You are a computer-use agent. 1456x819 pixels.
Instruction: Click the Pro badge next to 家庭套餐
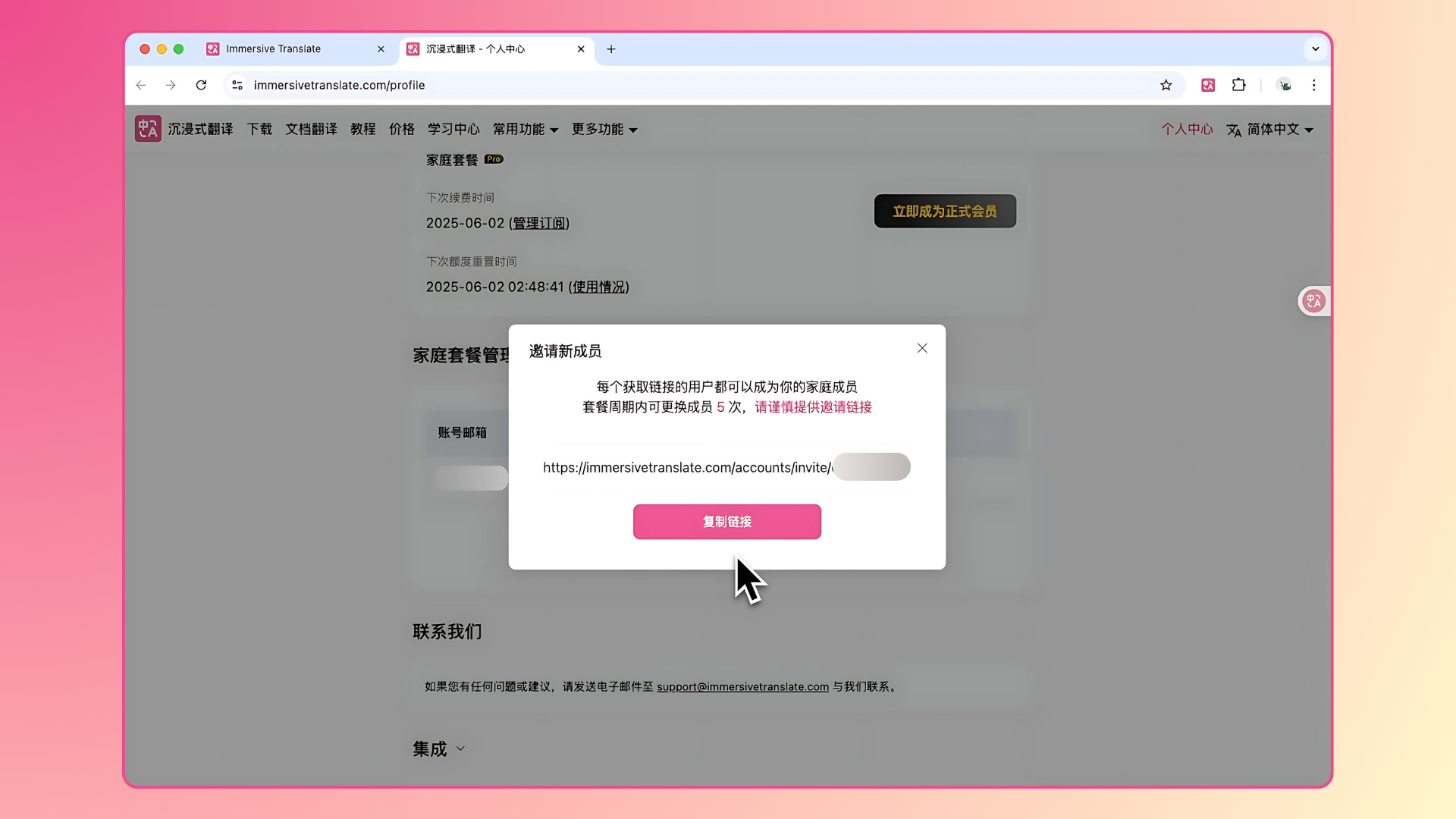494,159
